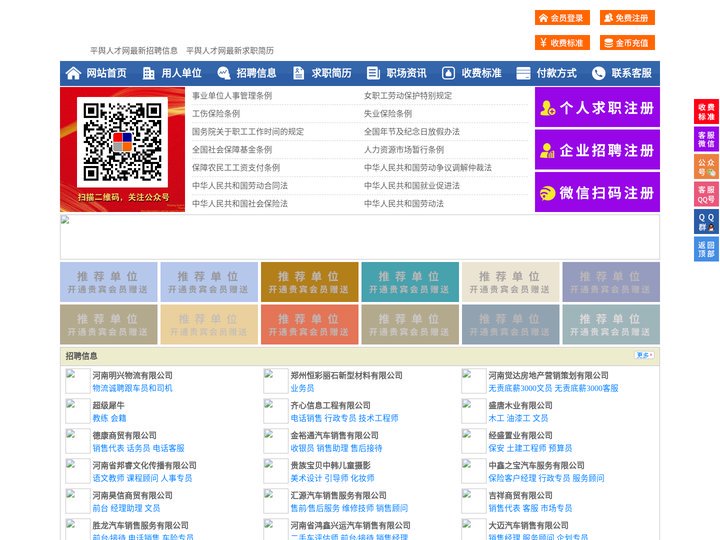Viewport: 720px width, 540px height.
Task: Open 盛唐木业有限公司 company link
Action: [x=520, y=405]
